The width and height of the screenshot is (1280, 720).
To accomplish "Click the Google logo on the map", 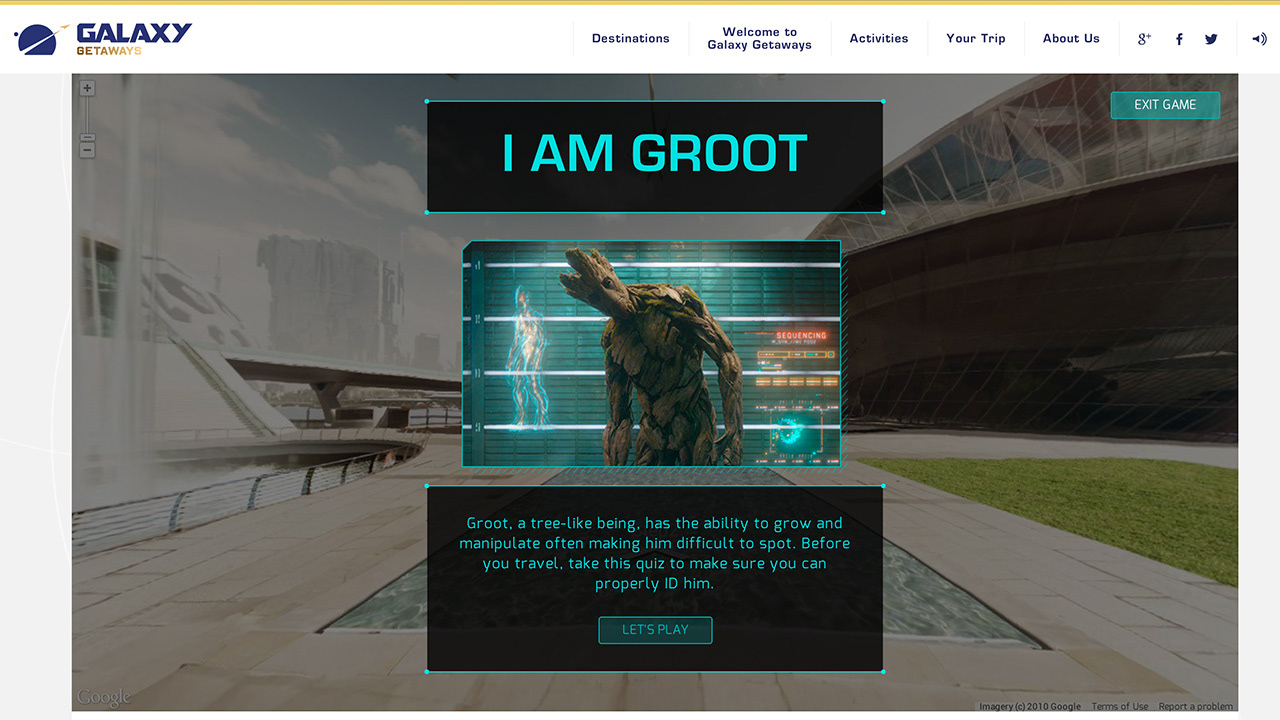I will click(x=103, y=698).
